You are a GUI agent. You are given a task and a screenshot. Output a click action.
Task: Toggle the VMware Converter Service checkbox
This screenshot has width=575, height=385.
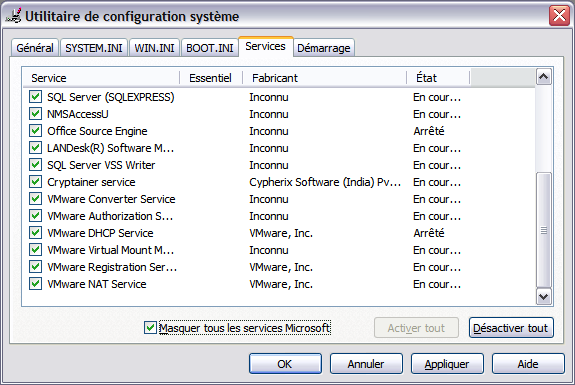point(36,199)
